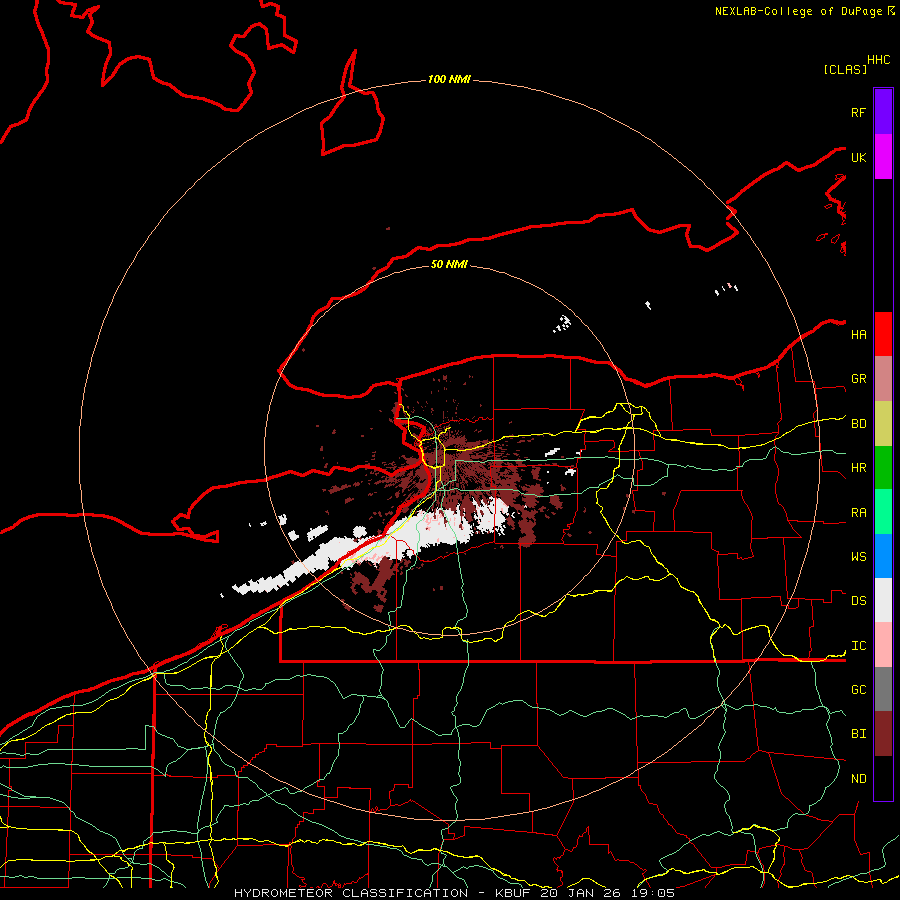The height and width of the screenshot is (900, 900).
Task: Click the GC gray legend swatch
Action: [883, 689]
